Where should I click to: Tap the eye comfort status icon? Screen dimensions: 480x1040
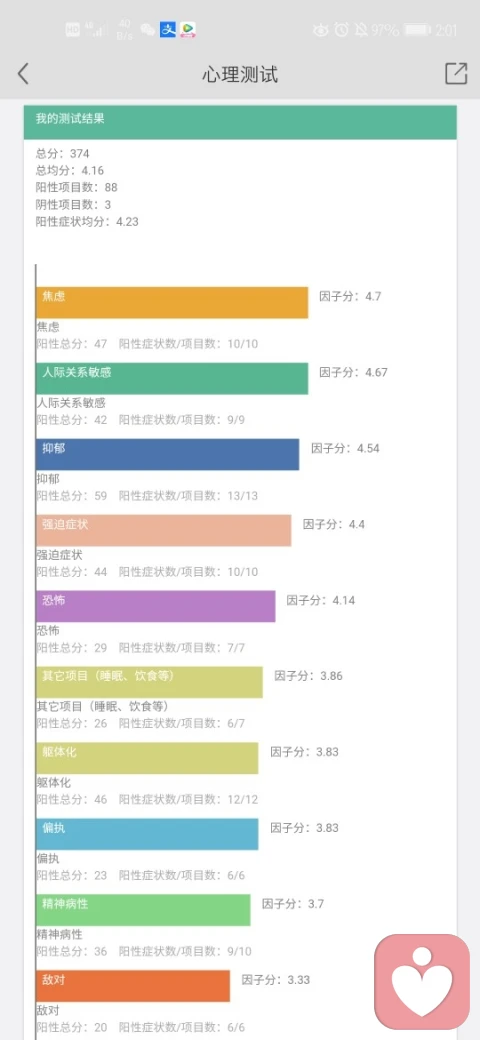click(x=321, y=30)
